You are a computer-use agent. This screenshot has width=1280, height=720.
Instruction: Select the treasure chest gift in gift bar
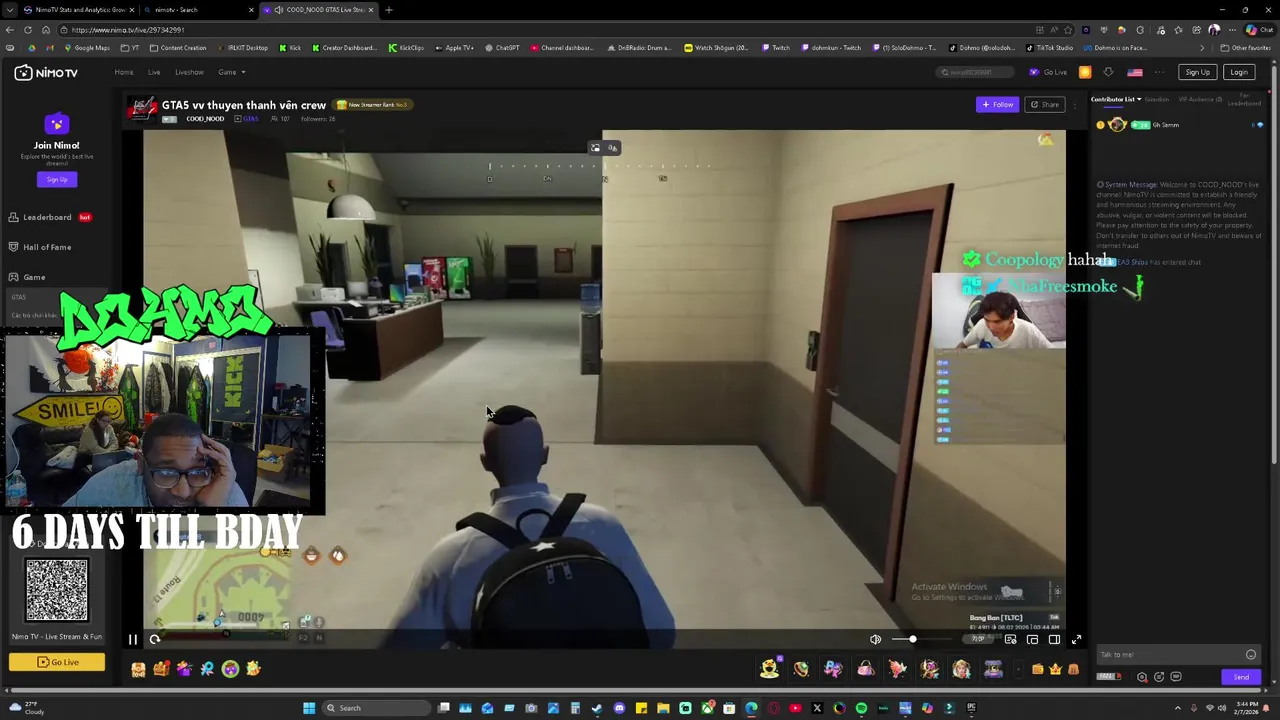993,668
